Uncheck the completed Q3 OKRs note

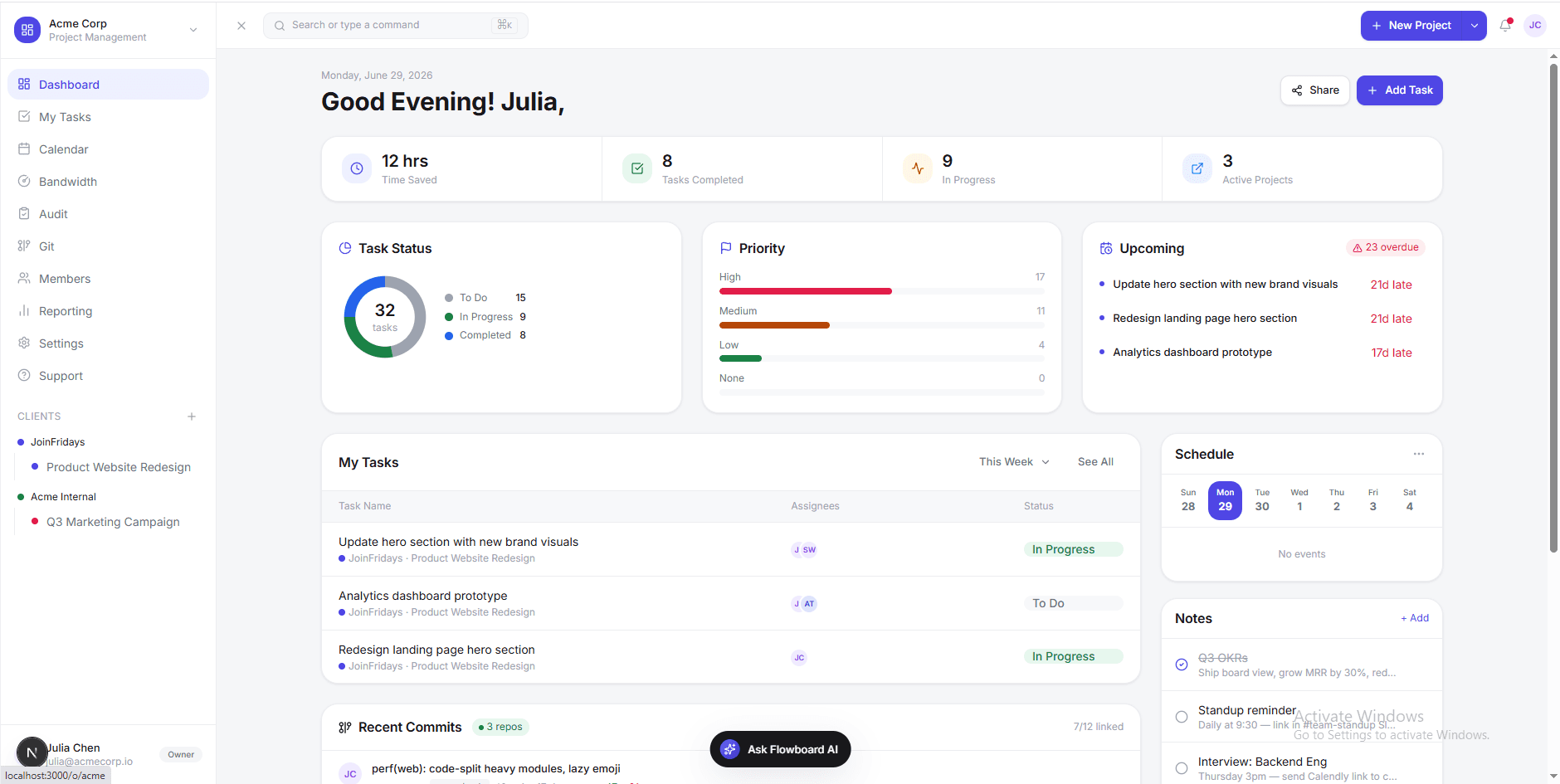(x=1182, y=665)
